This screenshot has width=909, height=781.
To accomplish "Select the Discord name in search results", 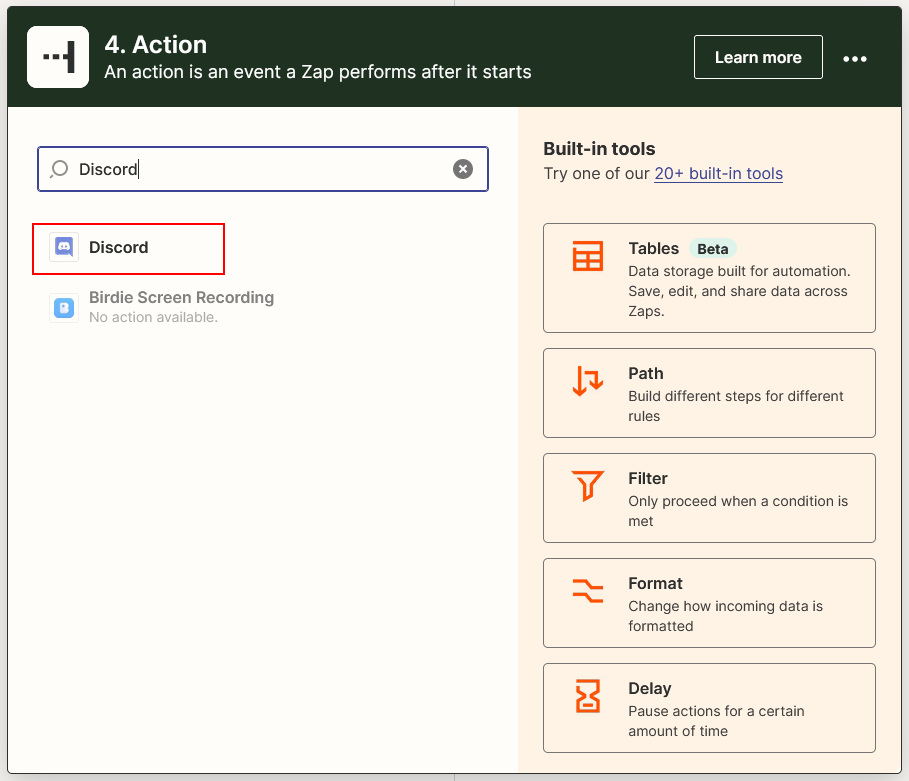I will click(x=118, y=247).
